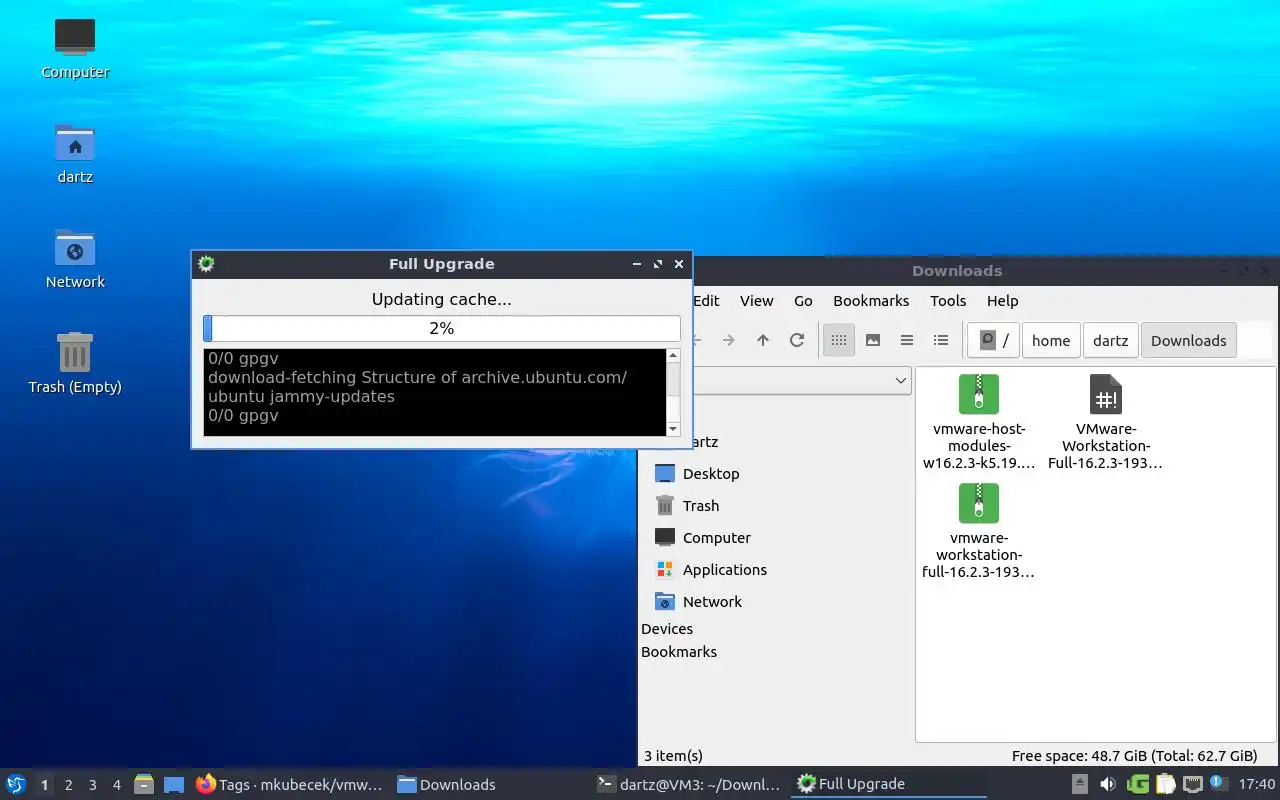
Task: Click the upgrade terminal output area
Action: pos(434,392)
